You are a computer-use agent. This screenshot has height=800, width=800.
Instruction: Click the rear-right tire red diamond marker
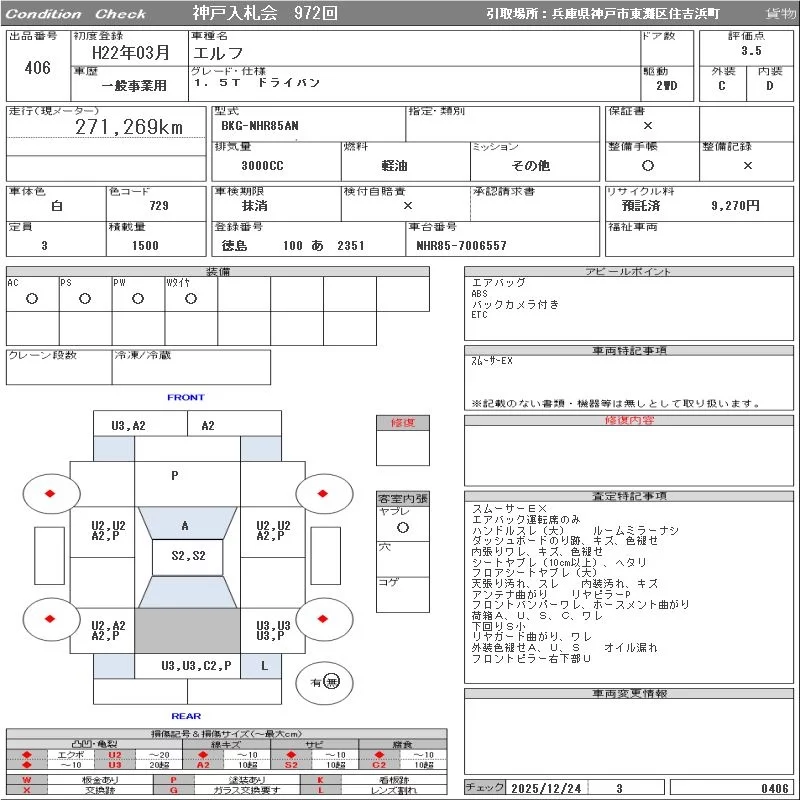pos(322,619)
